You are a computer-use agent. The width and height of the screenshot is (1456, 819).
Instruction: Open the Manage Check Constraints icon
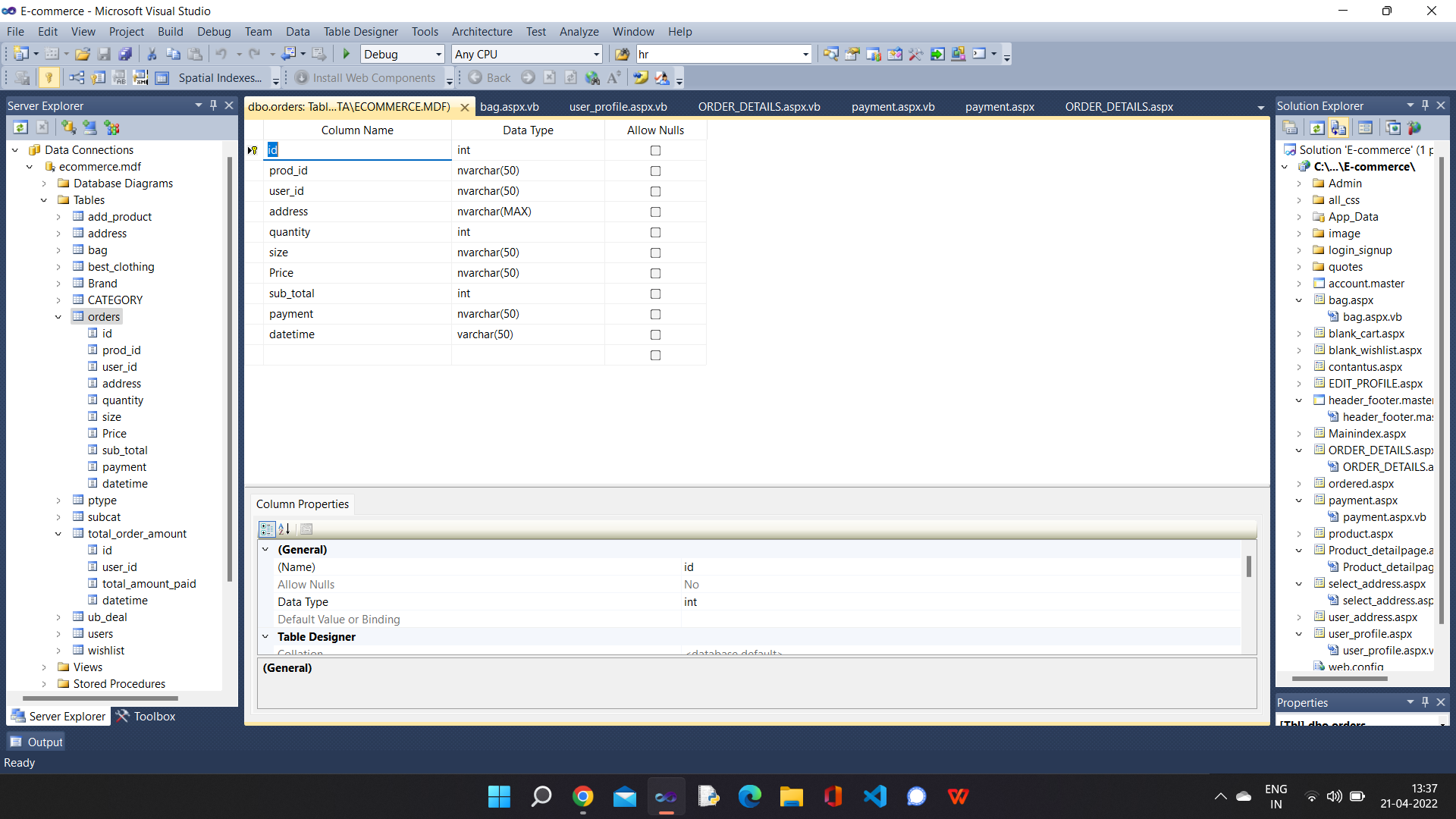(162, 77)
